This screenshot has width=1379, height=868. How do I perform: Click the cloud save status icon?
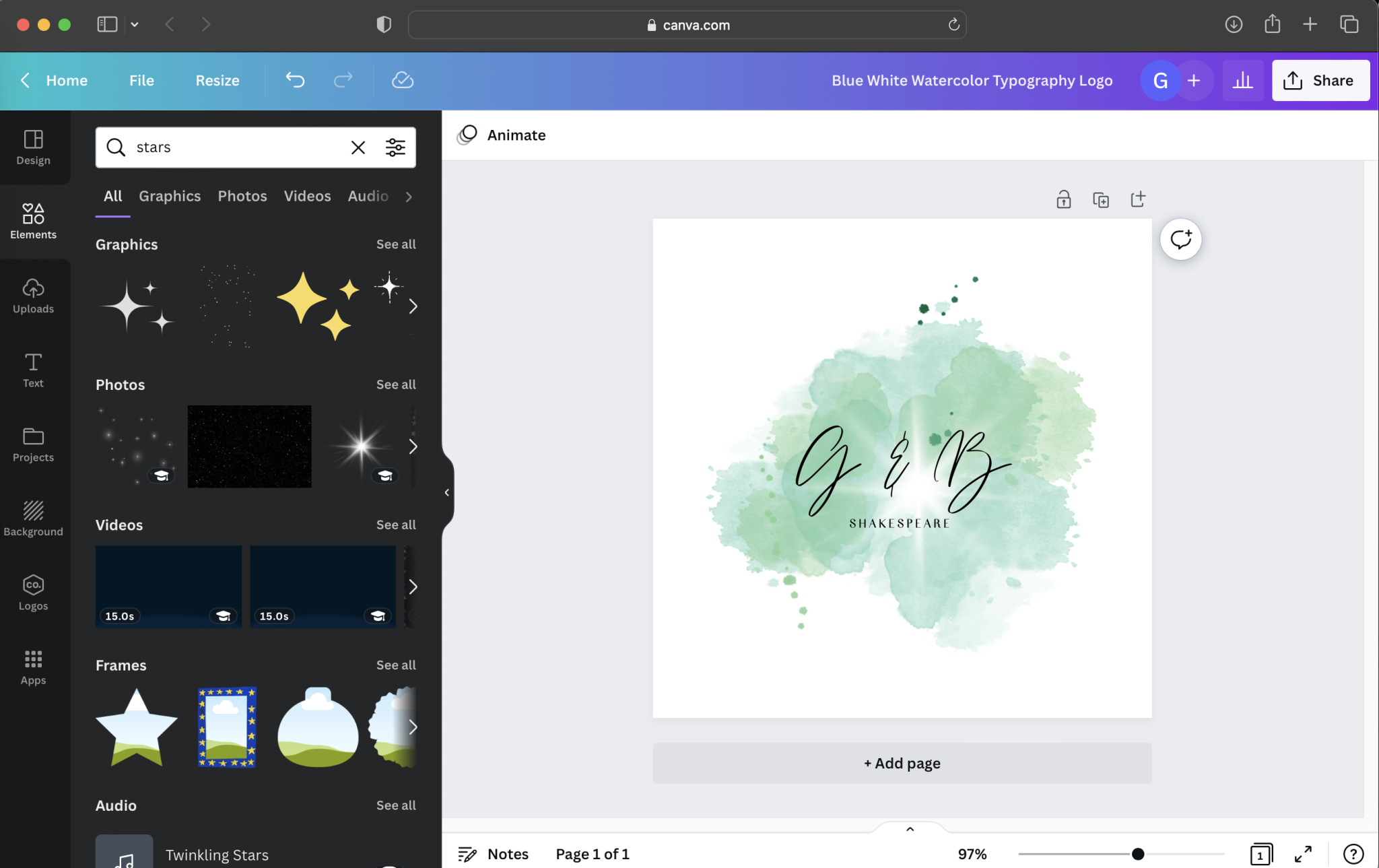402,80
